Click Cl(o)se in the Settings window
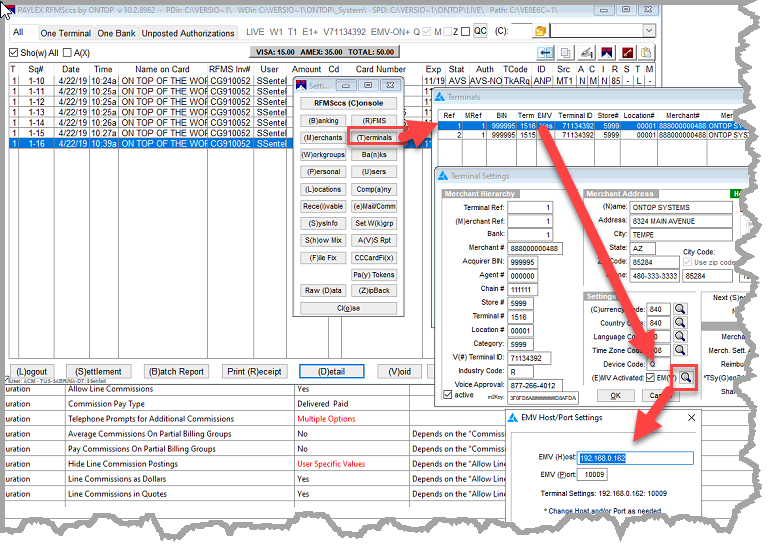The height and width of the screenshot is (547, 769). click(349, 308)
